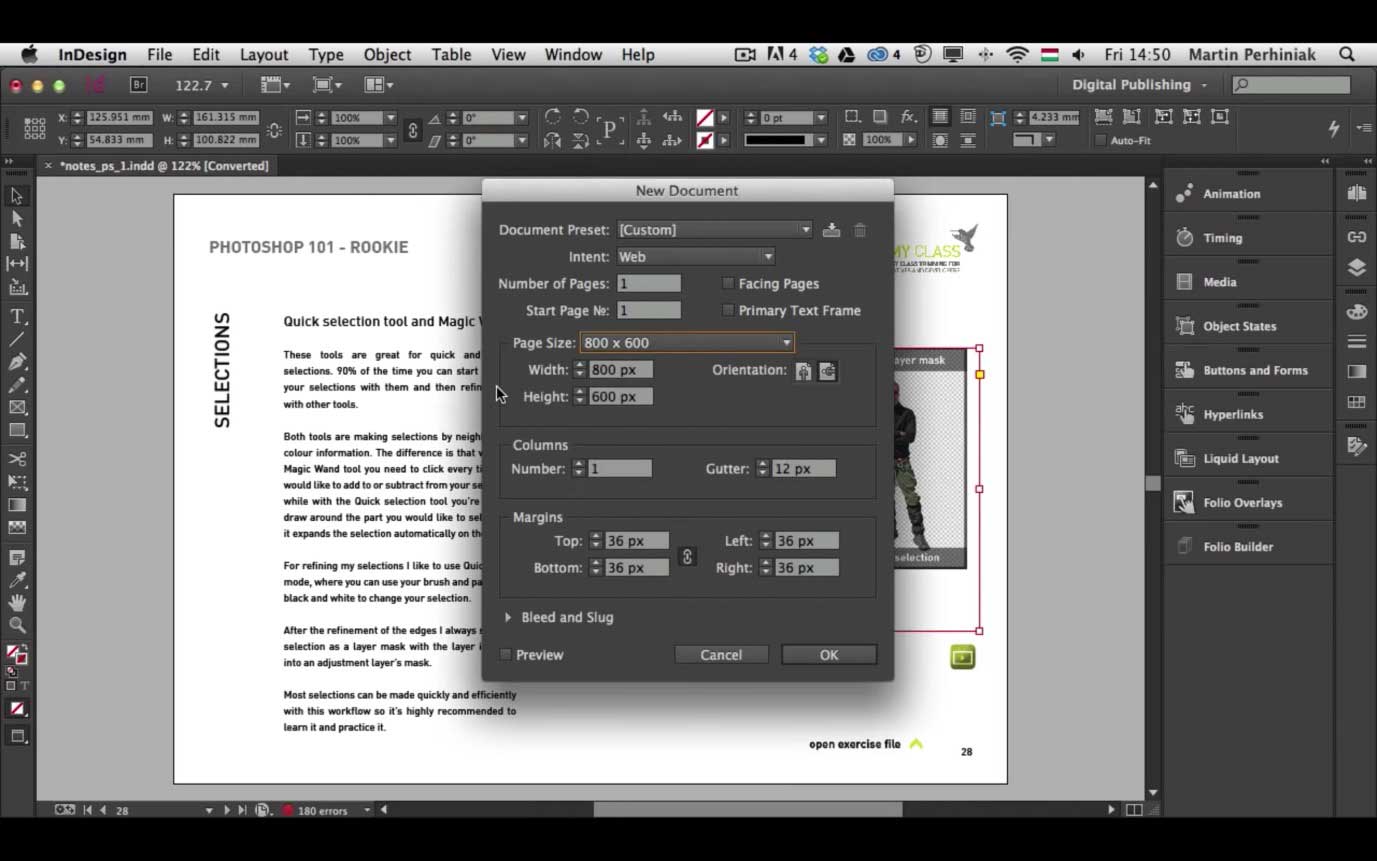The width and height of the screenshot is (1377, 861).
Task: Open the Intent dropdown set to Web
Action: click(x=696, y=257)
